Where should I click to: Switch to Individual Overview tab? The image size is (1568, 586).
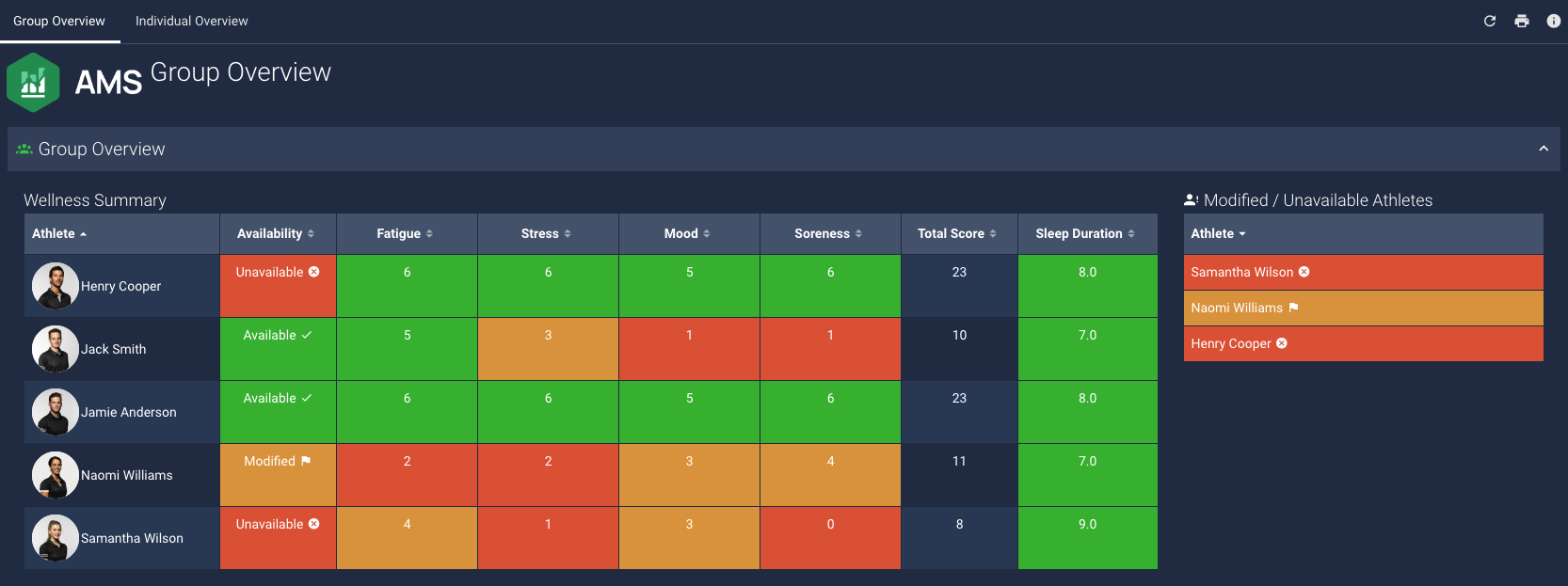coord(192,21)
